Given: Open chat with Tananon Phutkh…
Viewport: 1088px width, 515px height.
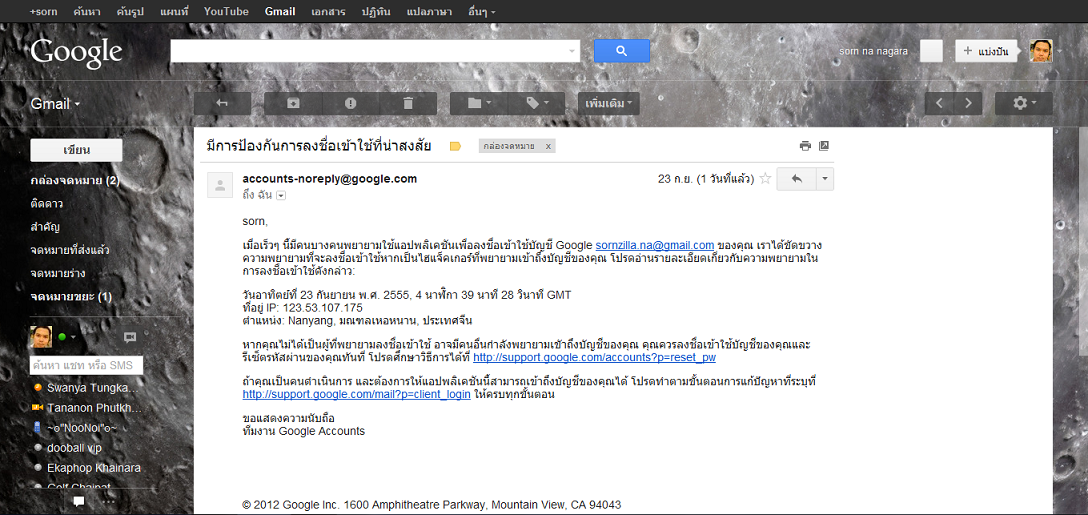Looking at the screenshot, I should point(94,407).
